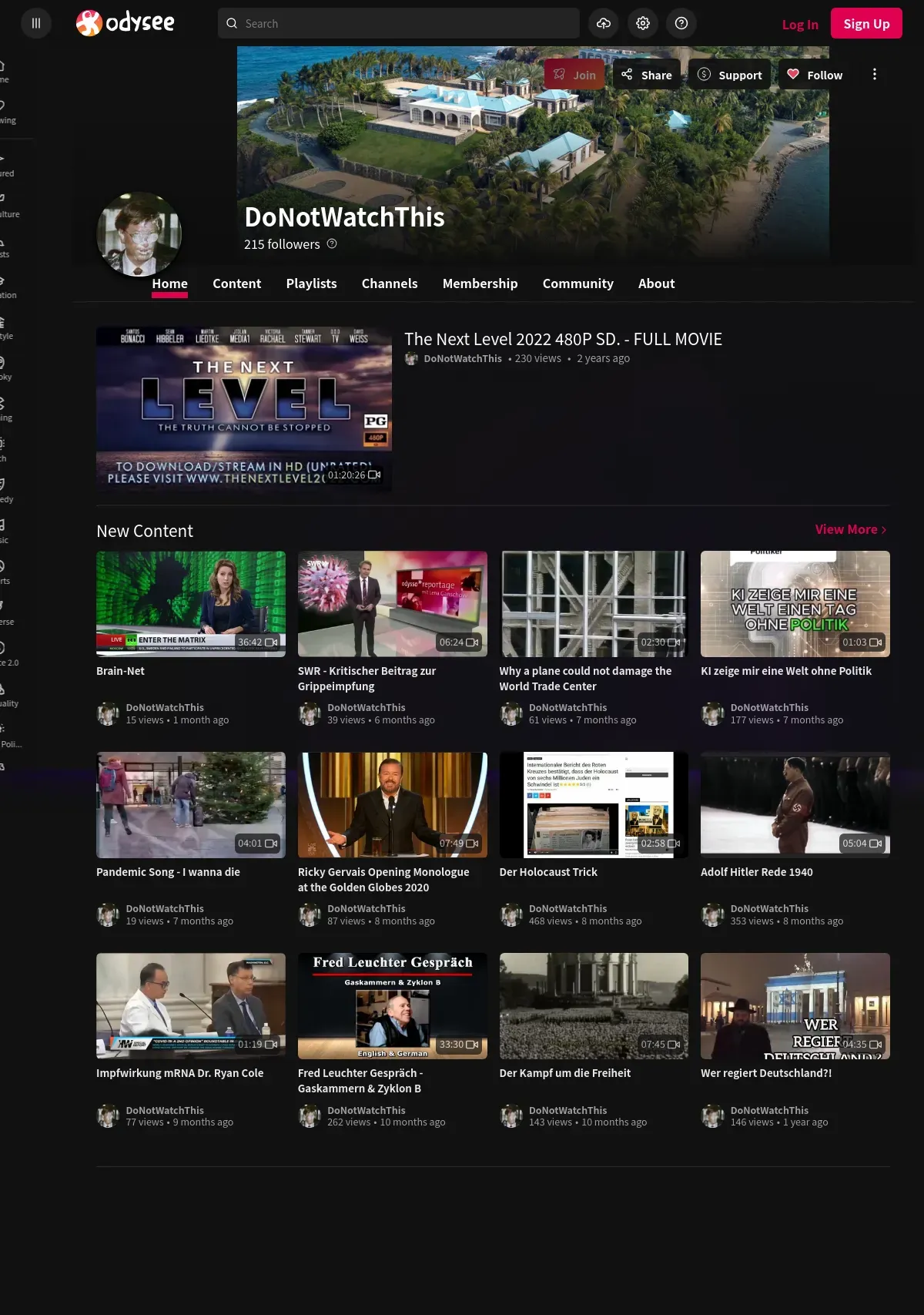
Task: Click the channel name under featured video
Action: point(462,358)
